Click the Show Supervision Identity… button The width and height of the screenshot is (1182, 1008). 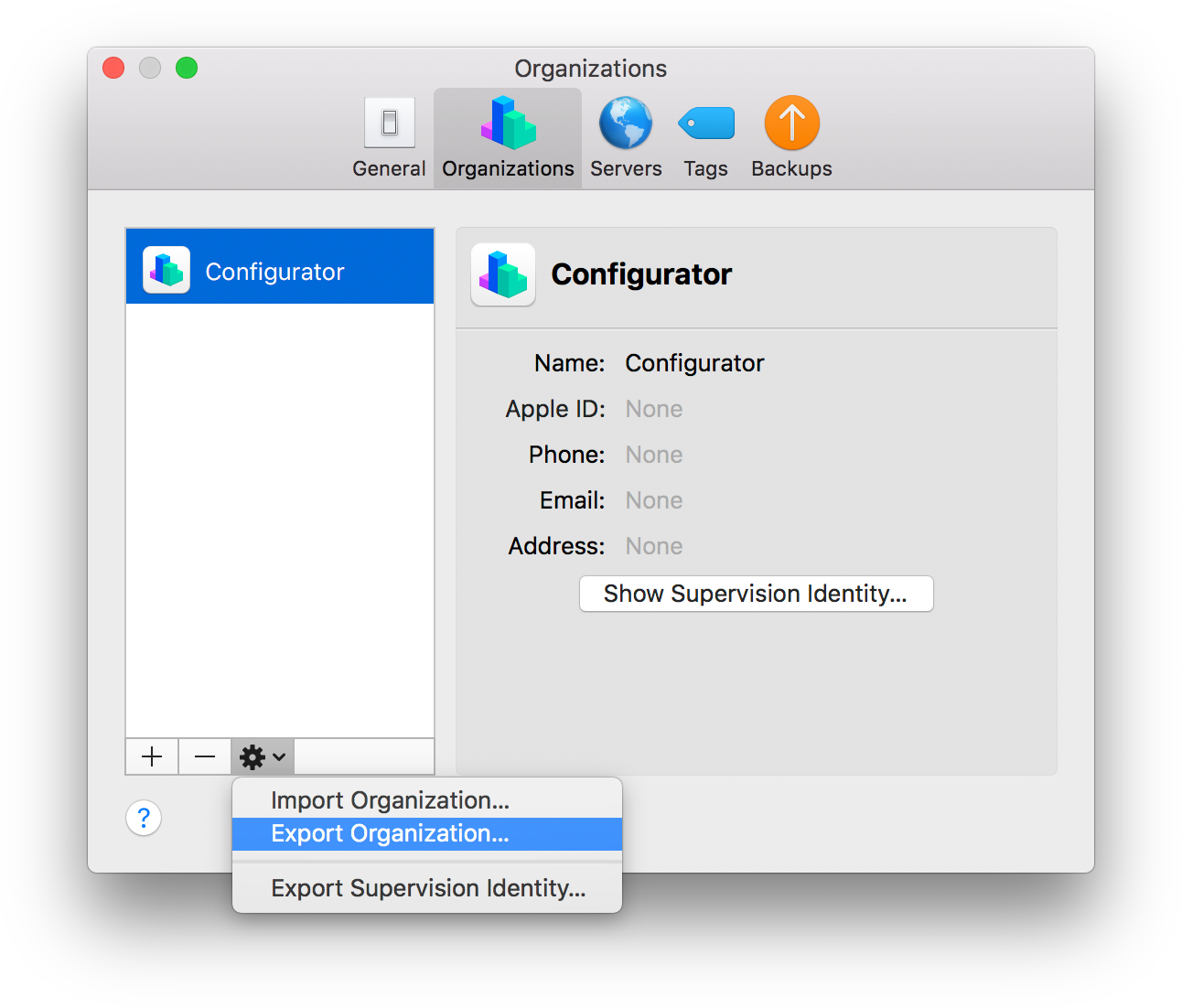[757, 594]
